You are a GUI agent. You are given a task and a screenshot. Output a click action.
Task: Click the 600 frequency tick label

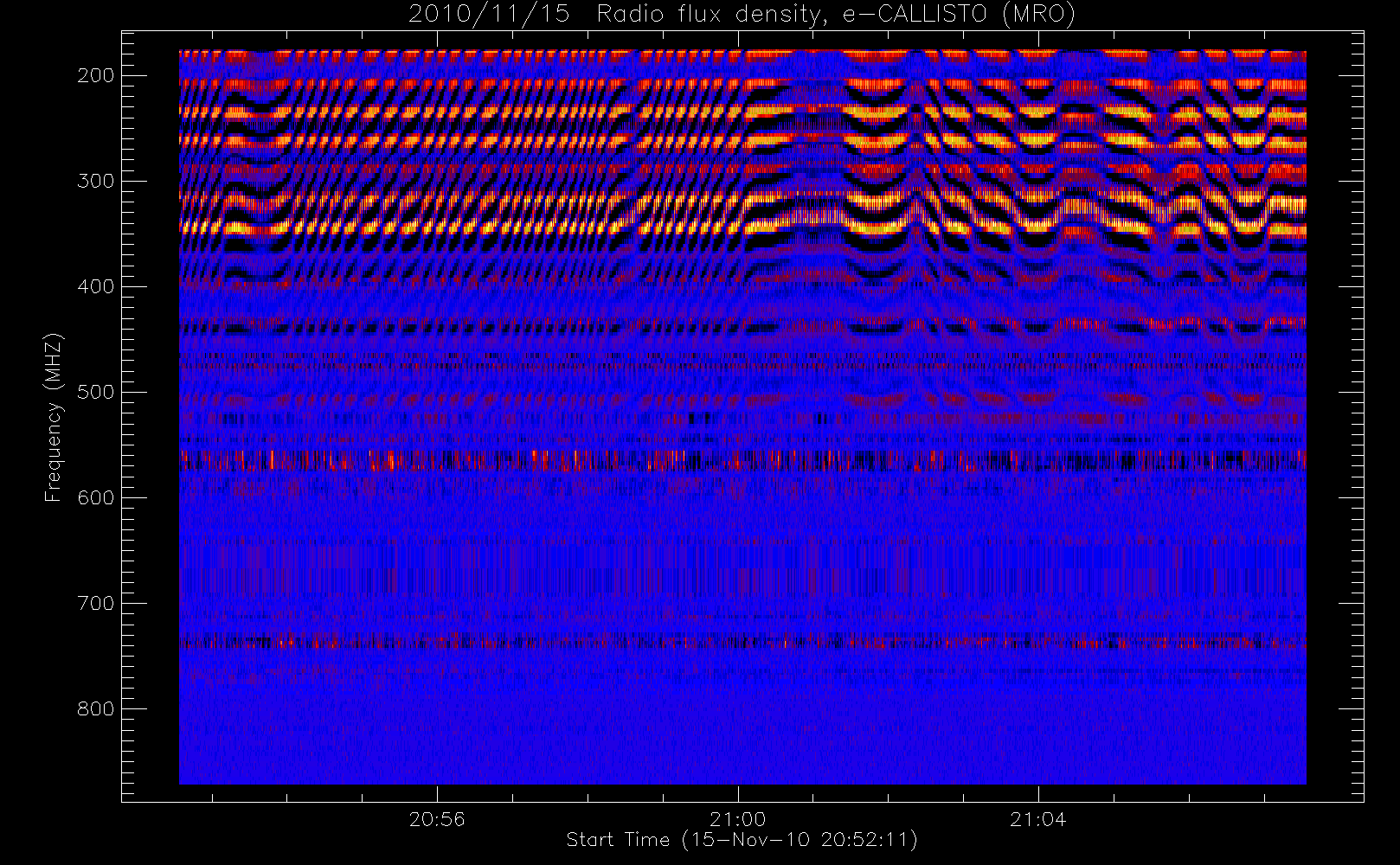95,497
